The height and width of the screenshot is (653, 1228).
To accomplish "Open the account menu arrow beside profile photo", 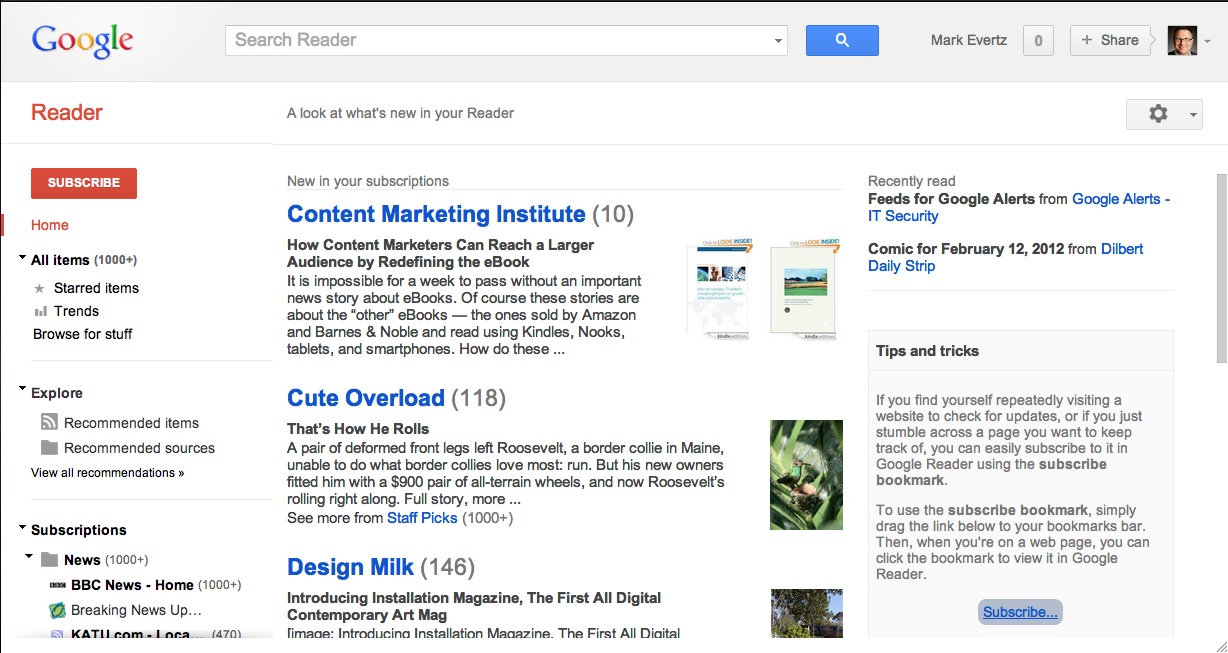I will pyautogui.click(x=1207, y=42).
